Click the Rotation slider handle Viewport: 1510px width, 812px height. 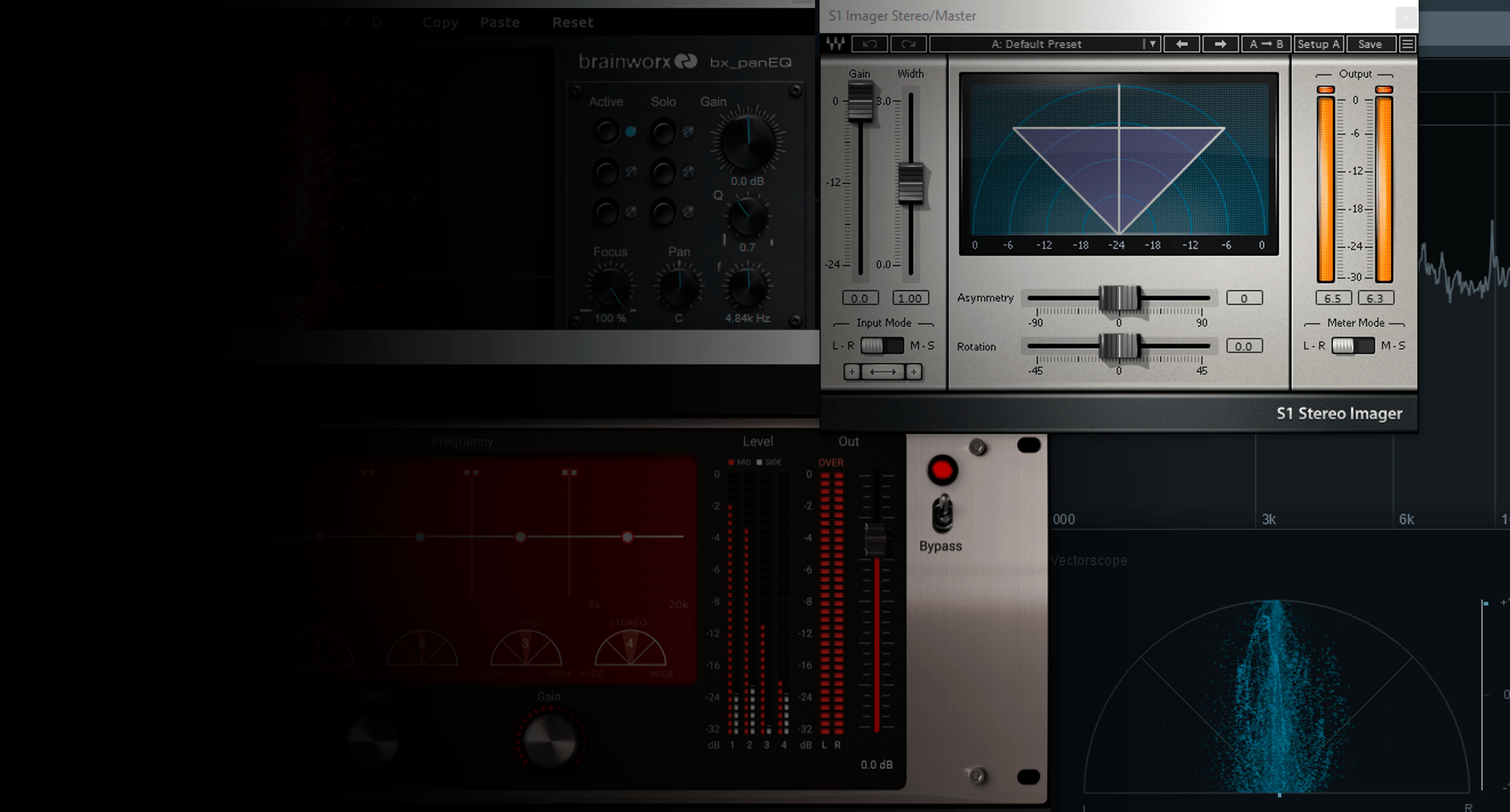(1119, 346)
